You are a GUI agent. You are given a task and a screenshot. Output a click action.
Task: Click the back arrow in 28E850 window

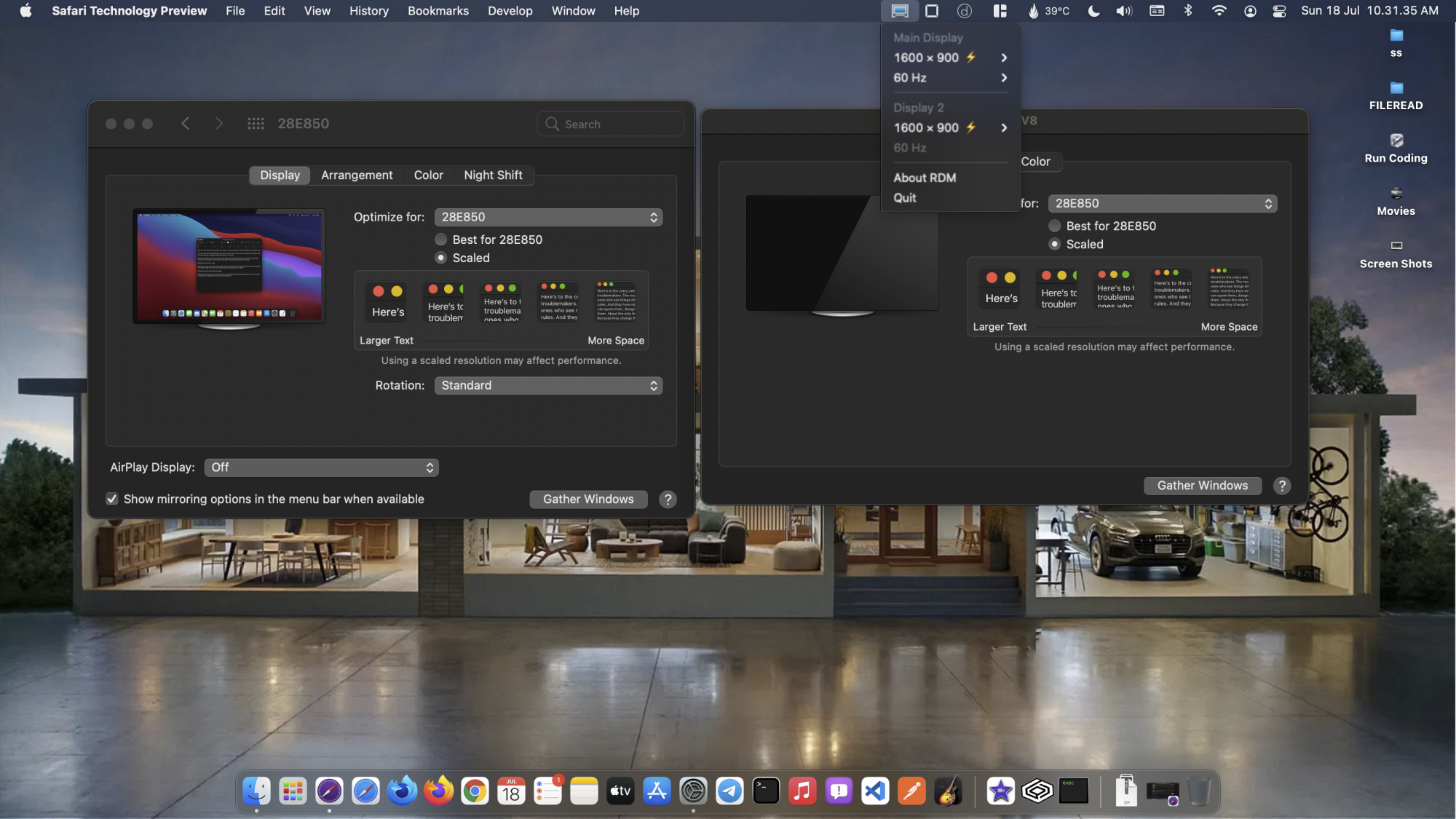[186, 124]
